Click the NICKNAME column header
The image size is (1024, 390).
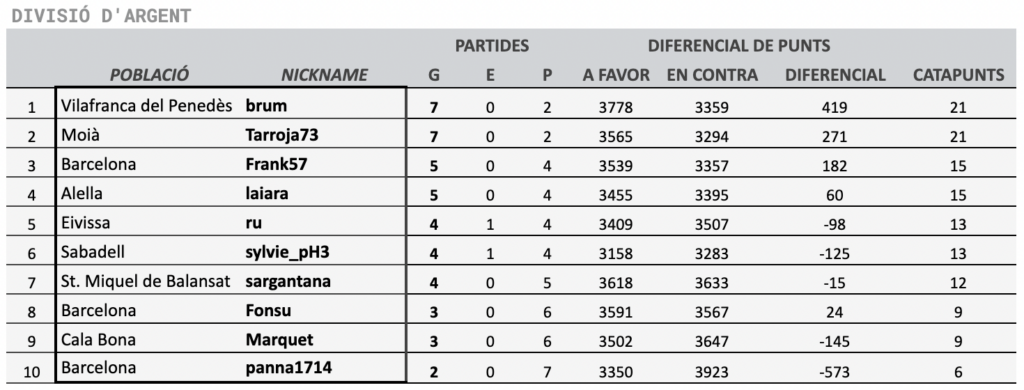[x=324, y=75]
